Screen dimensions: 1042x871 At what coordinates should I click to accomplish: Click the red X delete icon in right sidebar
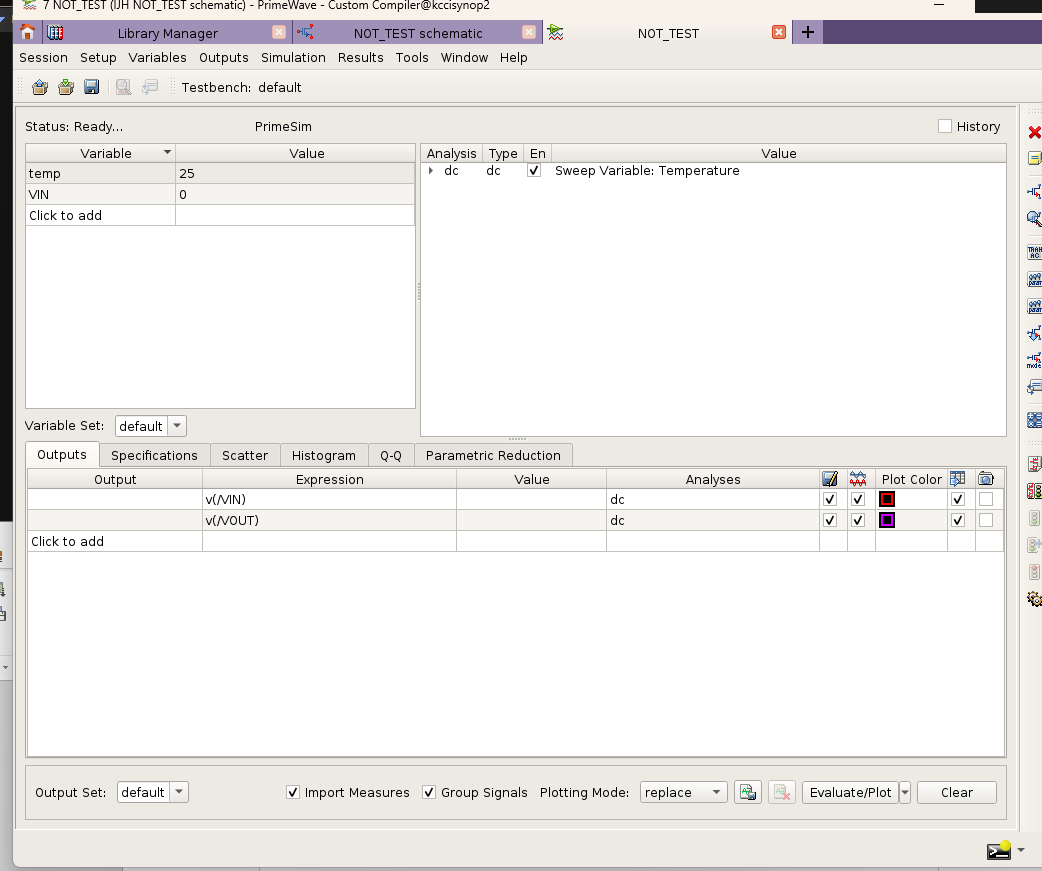(x=1035, y=132)
